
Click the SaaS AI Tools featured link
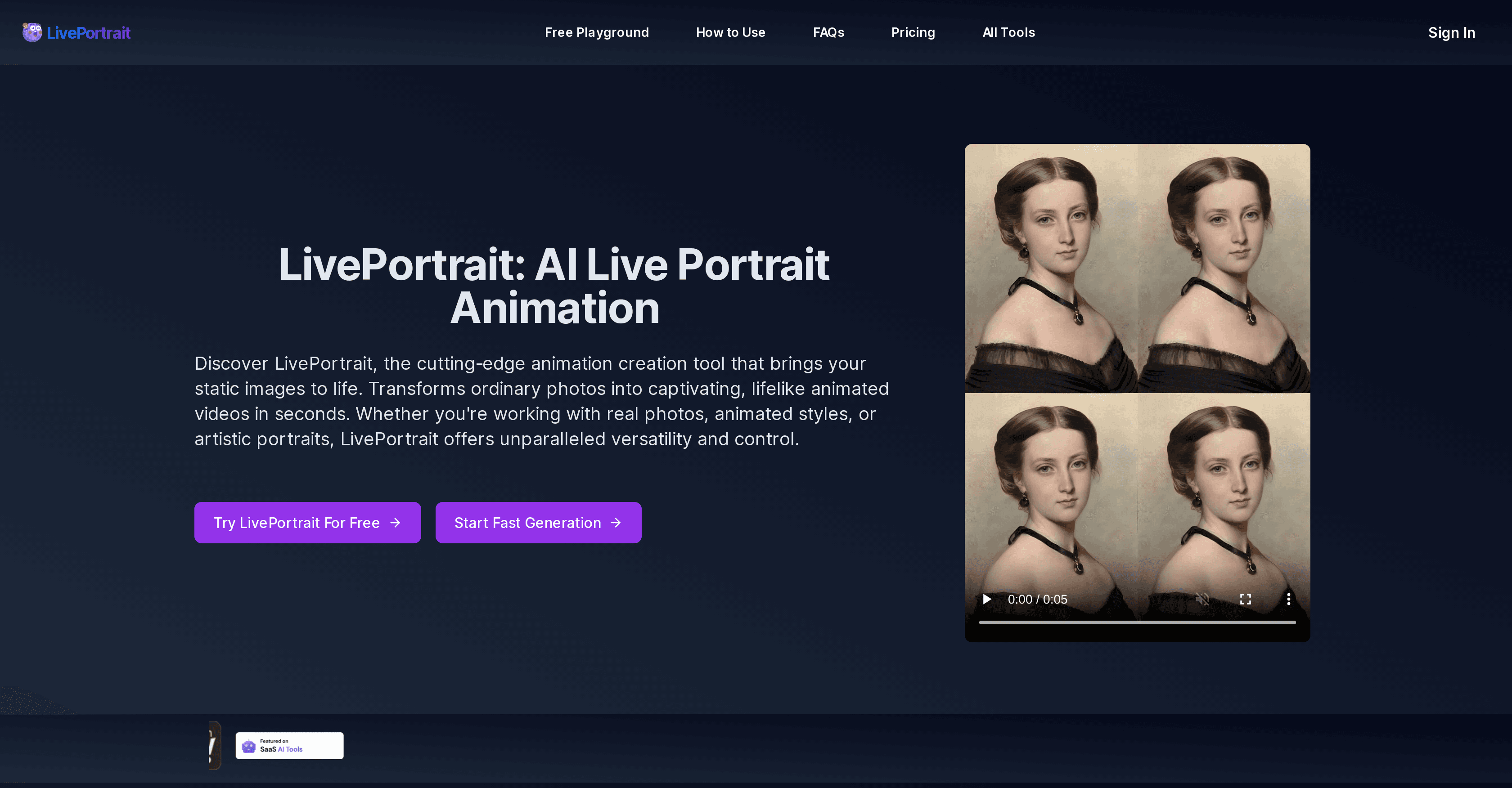pyautogui.click(x=289, y=745)
